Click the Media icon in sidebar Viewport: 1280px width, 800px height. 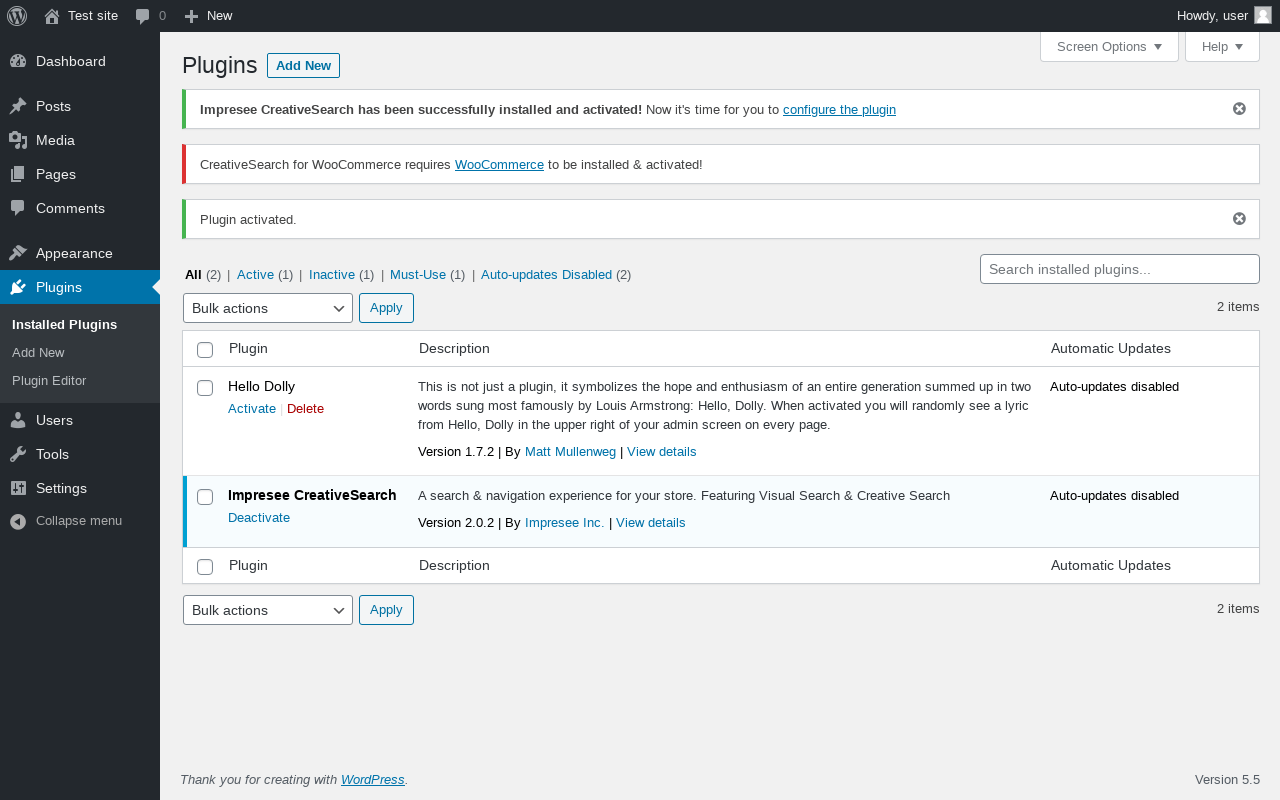click(x=18, y=140)
